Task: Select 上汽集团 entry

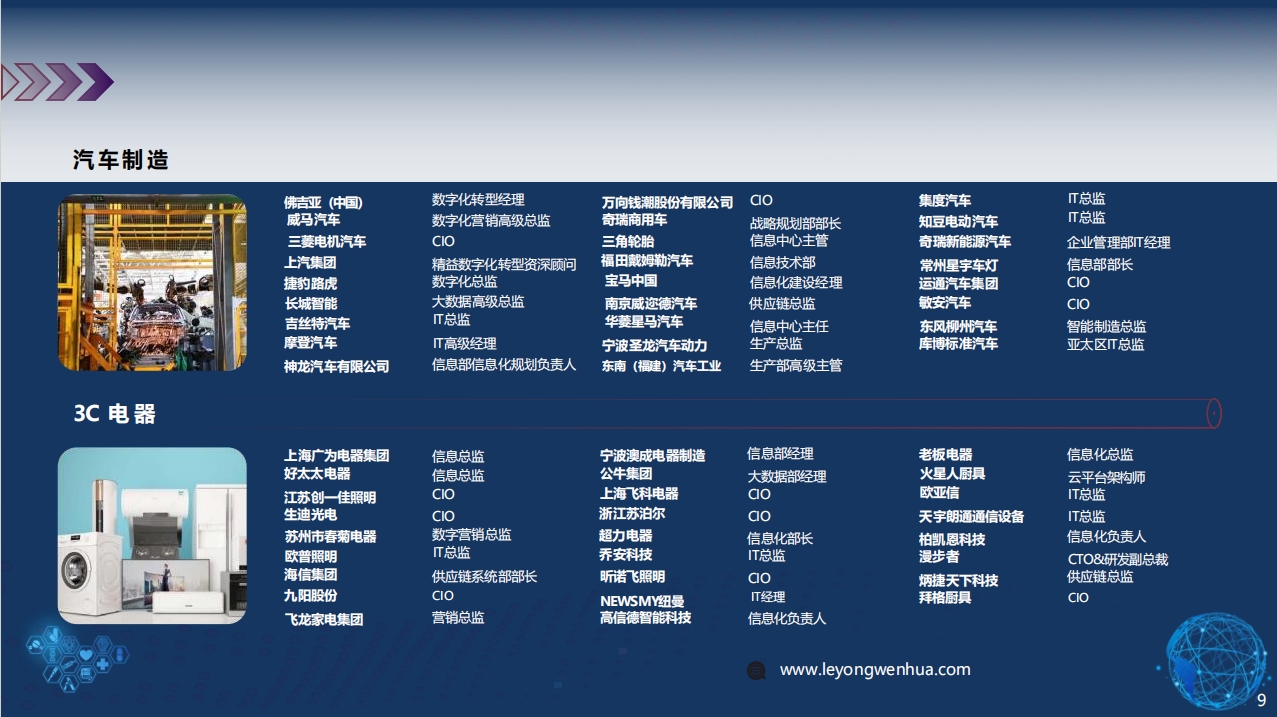Action: (310, 263)
